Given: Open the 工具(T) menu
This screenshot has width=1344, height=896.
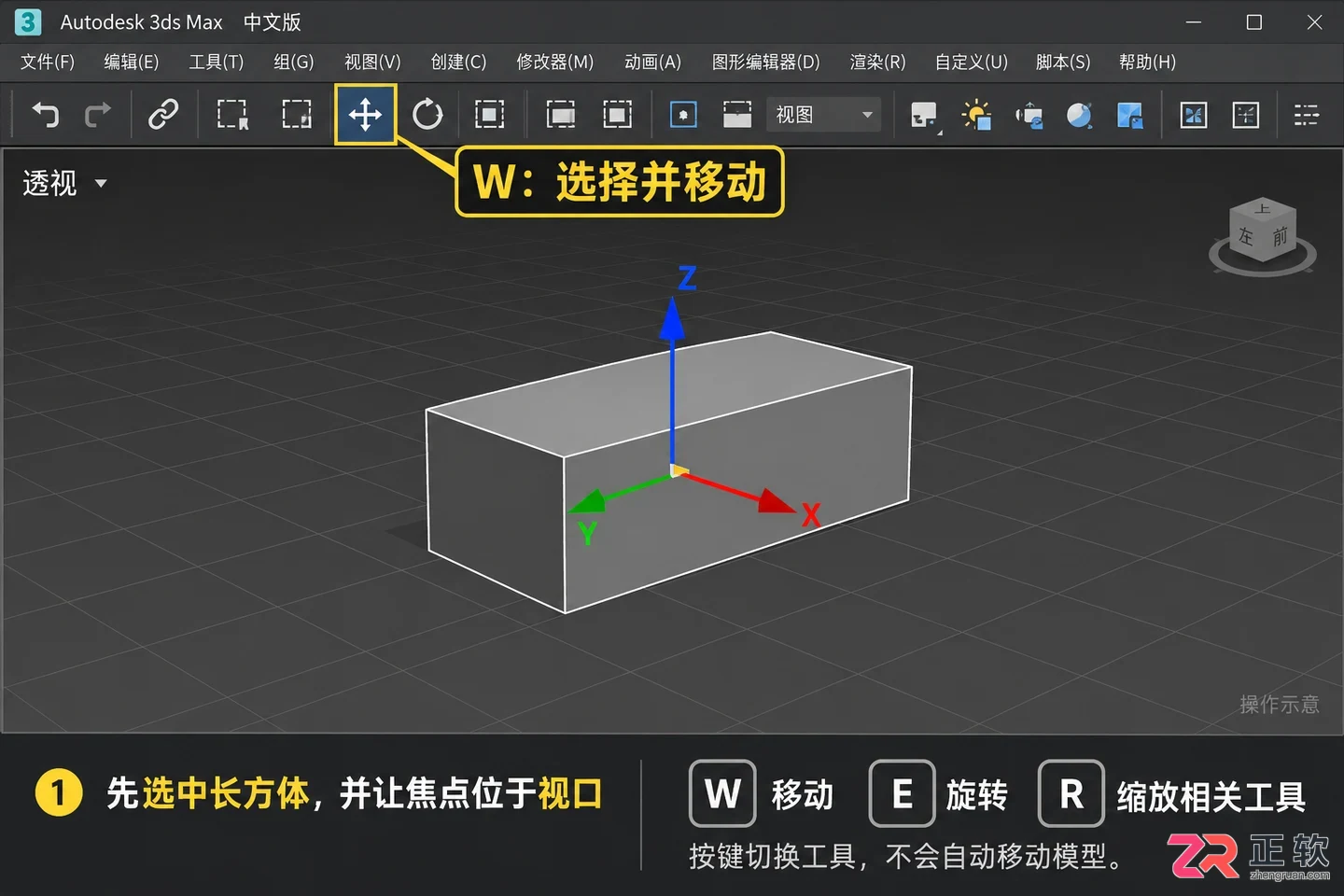Looking at the screenshot, I should 217,63.
